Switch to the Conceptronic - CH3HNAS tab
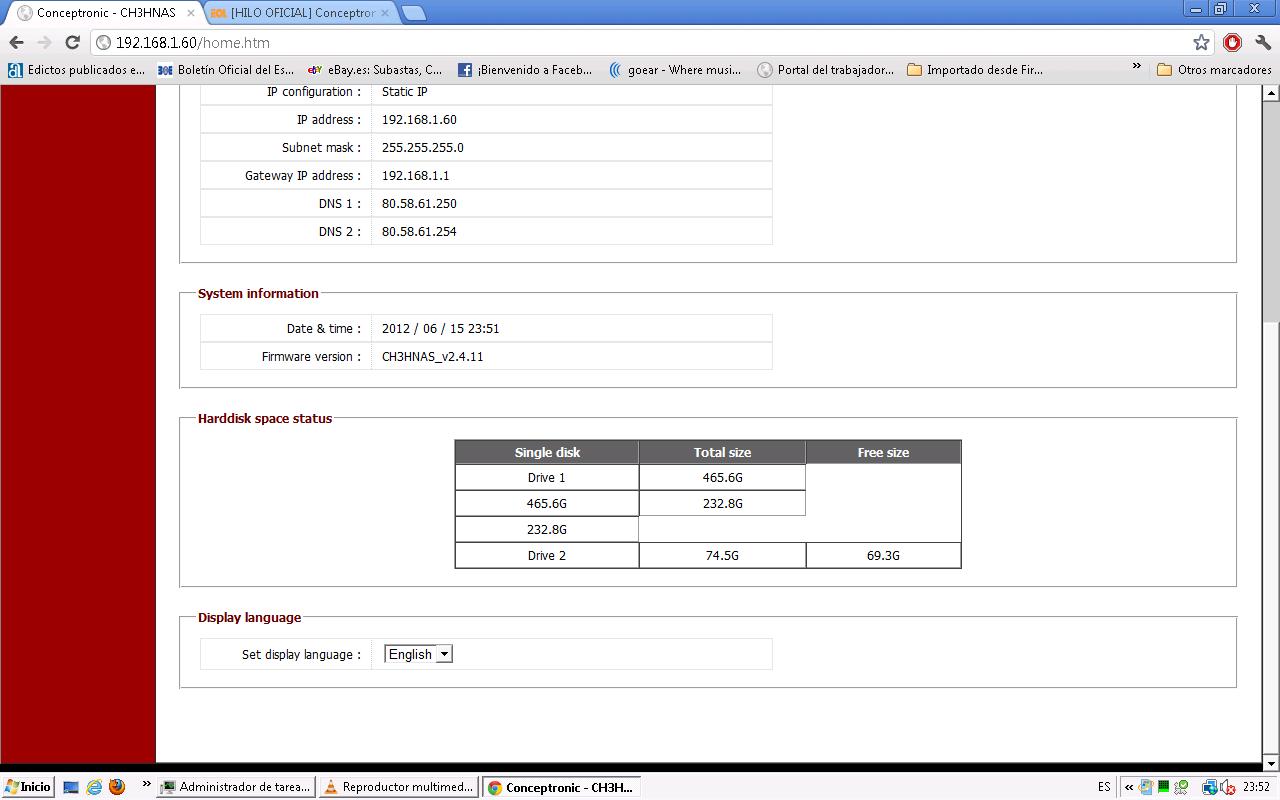Screen dimensions: 1280x800 click(104, 13)
